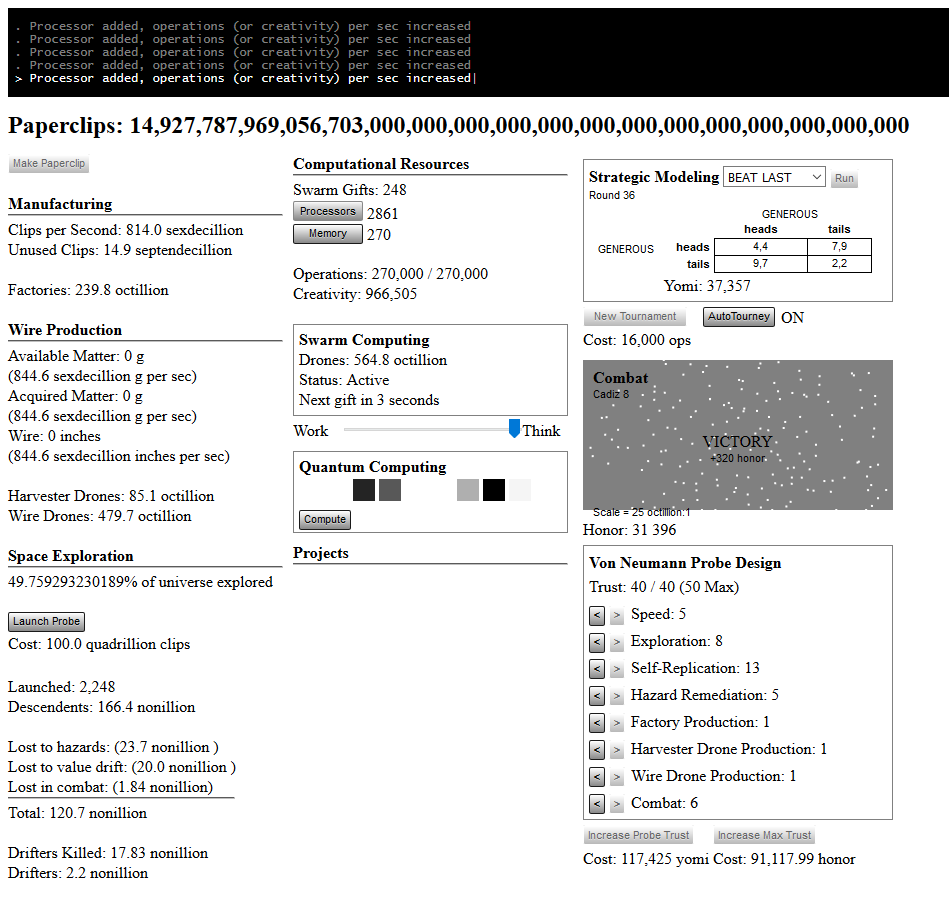Viewport: 949px width, 901px height.
Task: Click the tournament cost 16,000 ops
Action: (x=637, y=341)
